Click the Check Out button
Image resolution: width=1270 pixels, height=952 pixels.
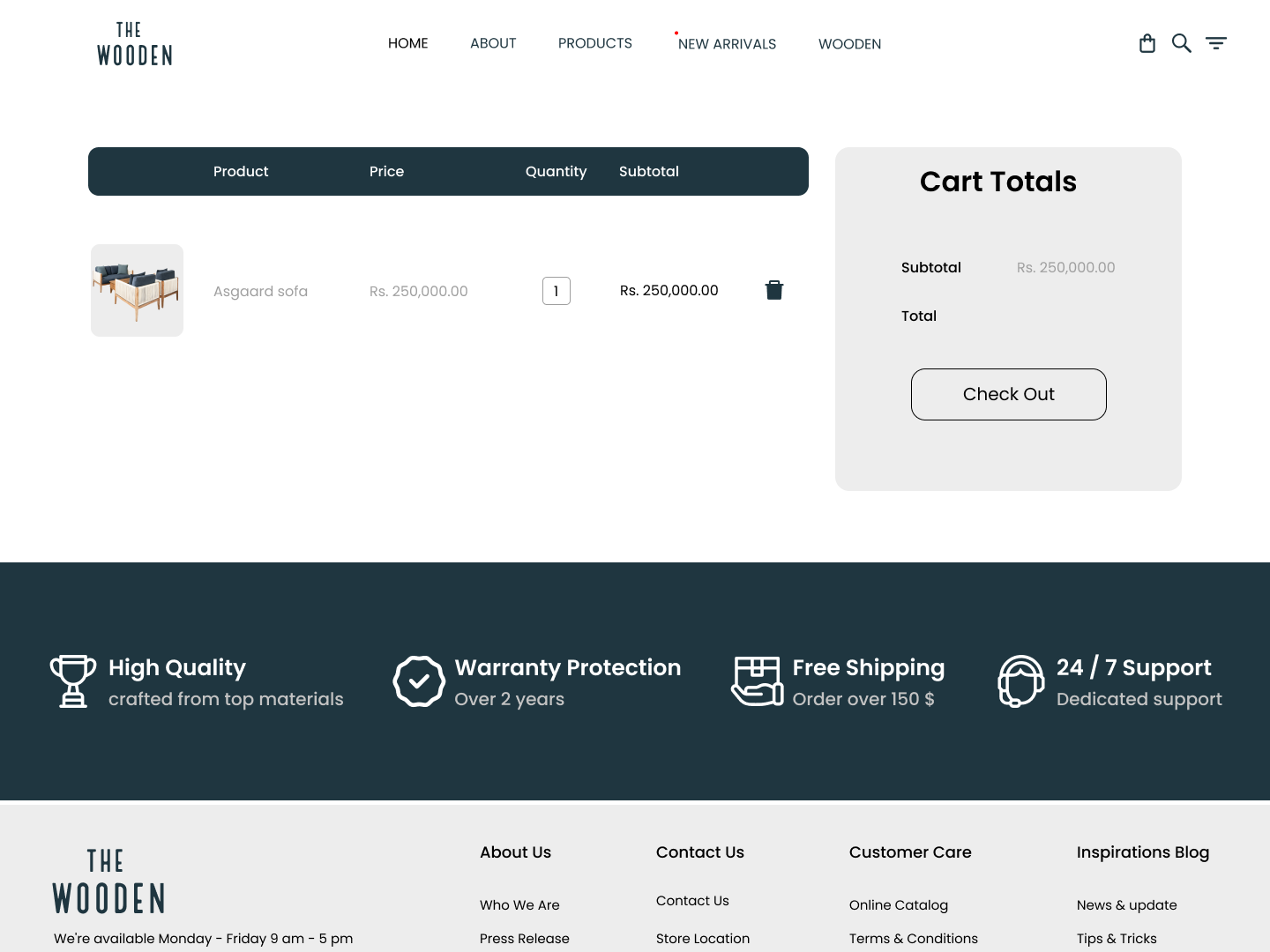[1008, 394]
